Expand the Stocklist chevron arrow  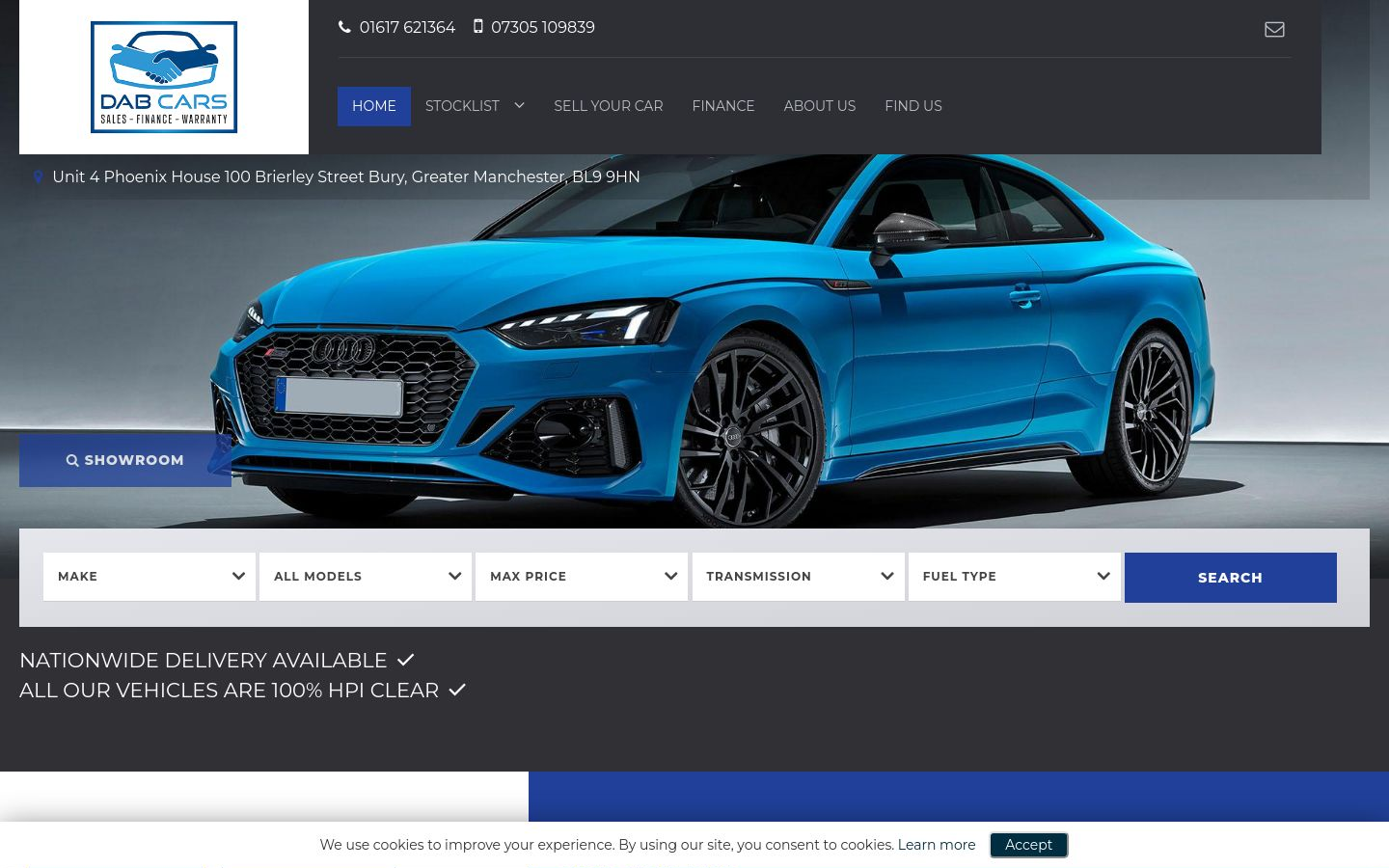click(x=519, y=105)
